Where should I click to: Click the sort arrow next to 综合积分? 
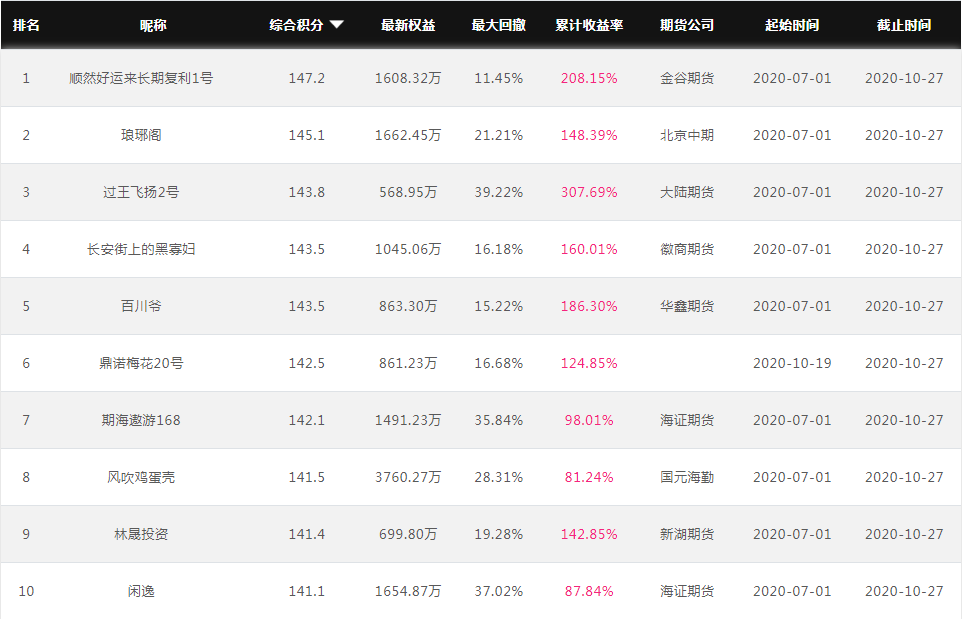point(336,25)
